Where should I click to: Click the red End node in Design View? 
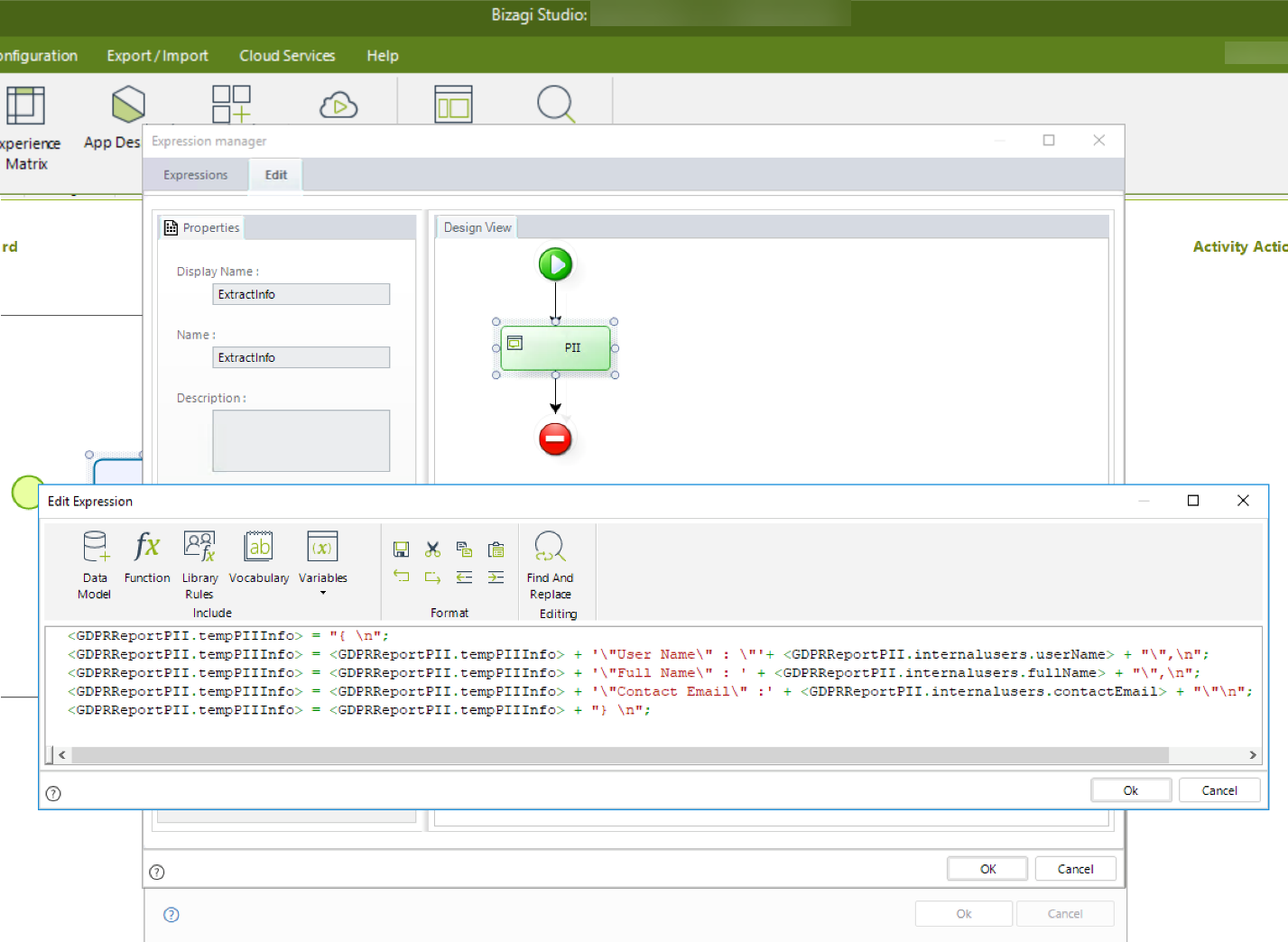click(x=555, y=439)
